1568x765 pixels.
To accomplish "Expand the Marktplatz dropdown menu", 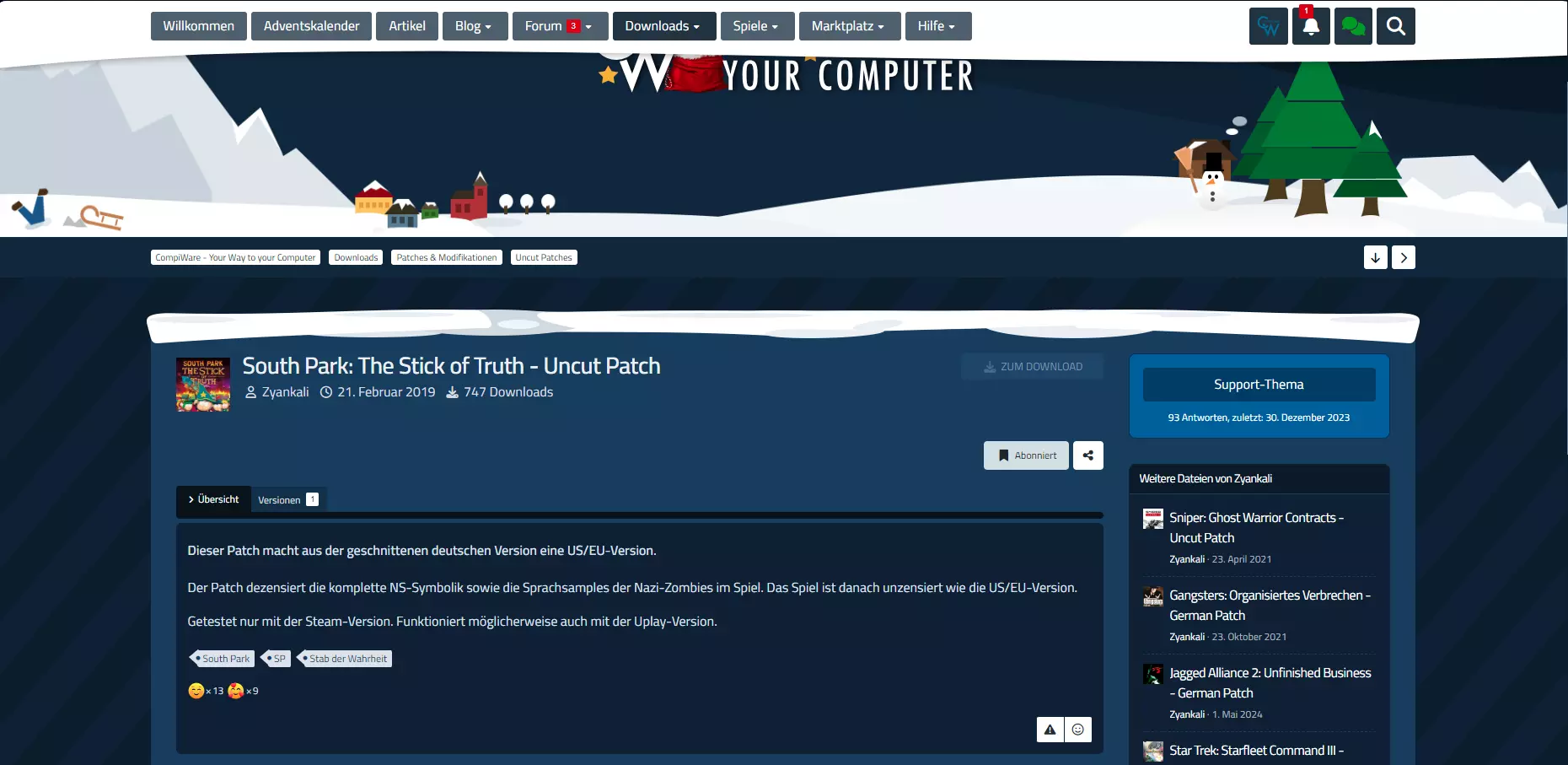I will click(850, 26).
